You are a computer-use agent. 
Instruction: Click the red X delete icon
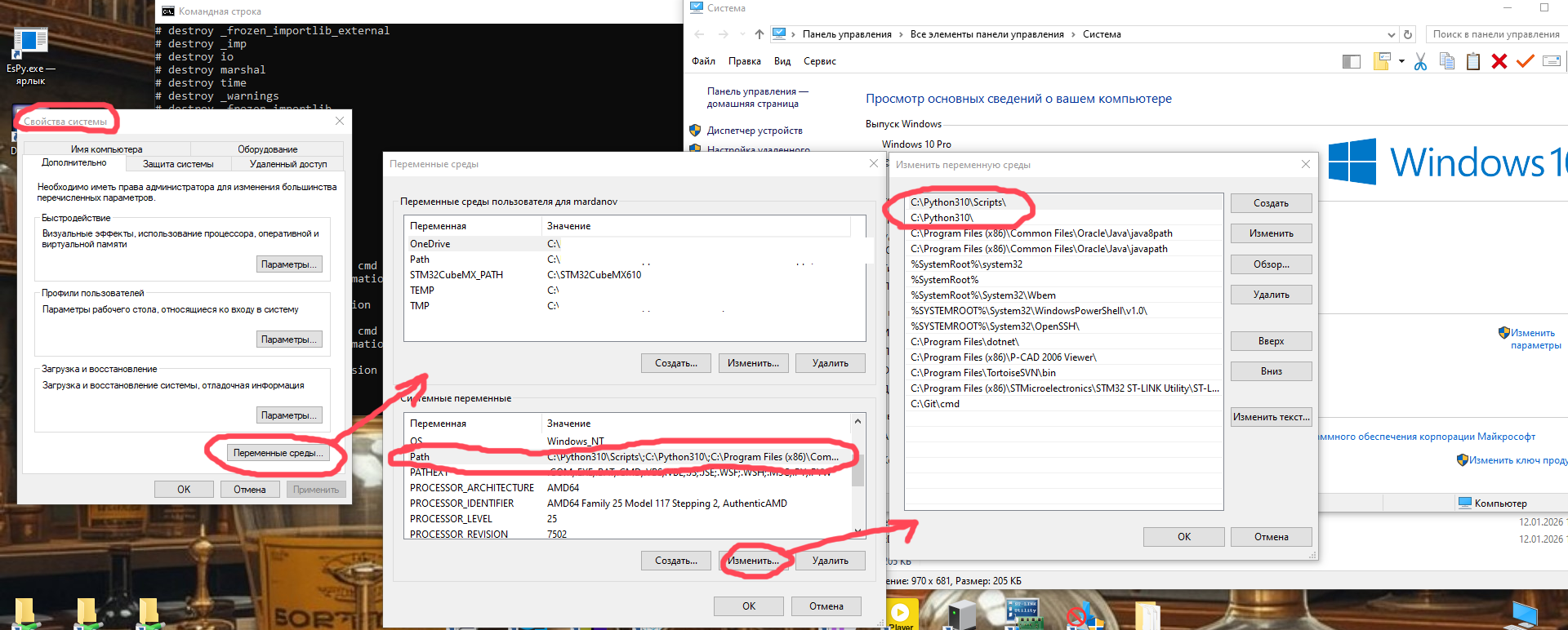1499,62
